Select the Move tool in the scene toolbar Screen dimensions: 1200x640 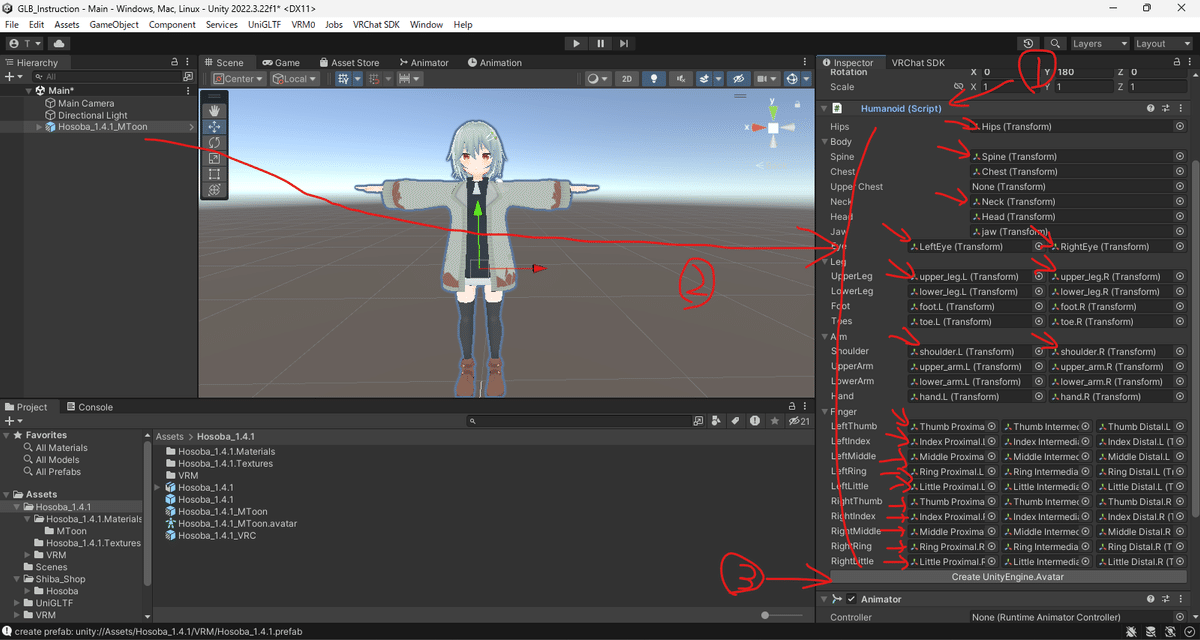(214, 127)
